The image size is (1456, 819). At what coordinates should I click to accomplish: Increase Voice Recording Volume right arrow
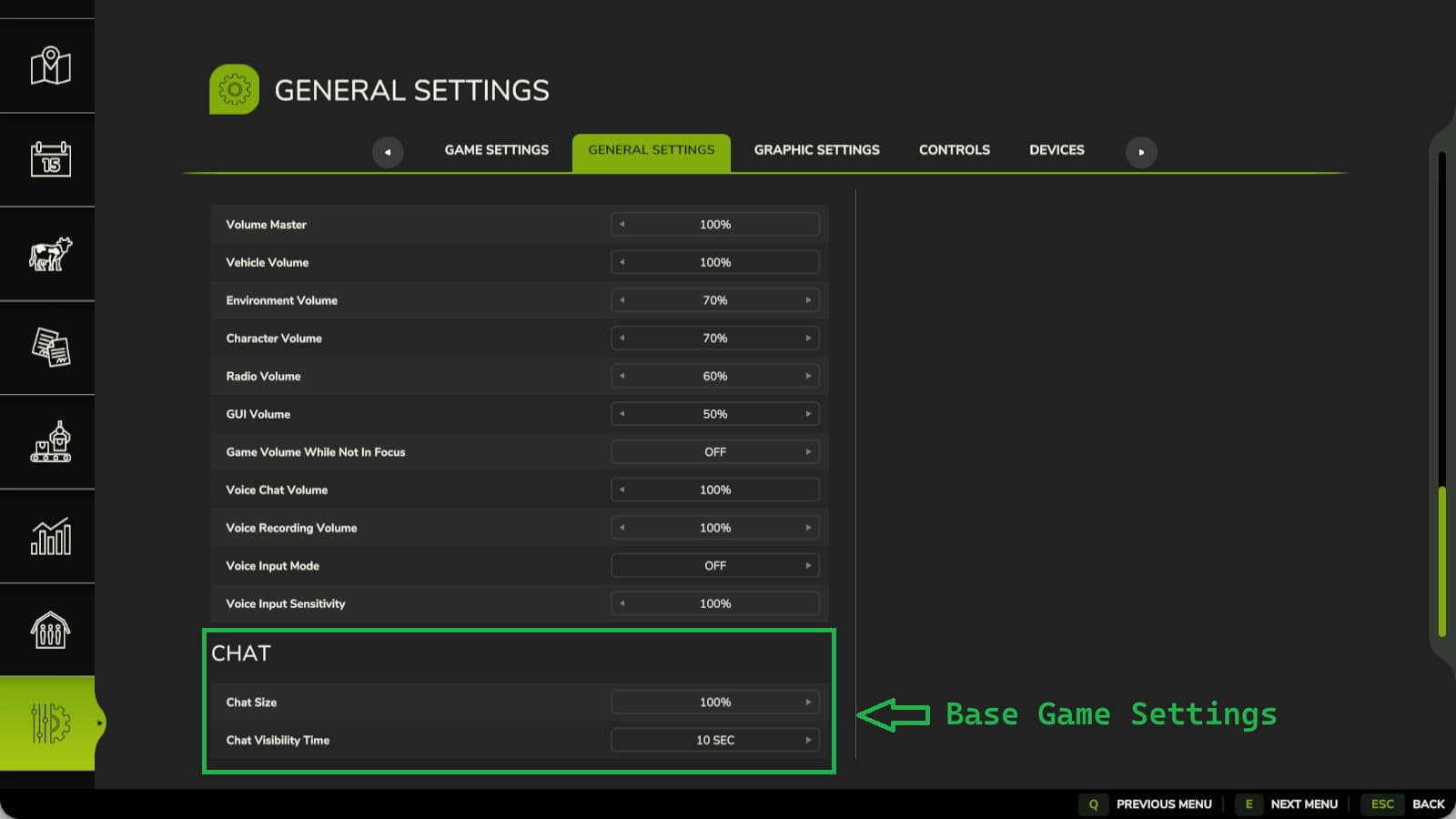click(x=808, y=528)
